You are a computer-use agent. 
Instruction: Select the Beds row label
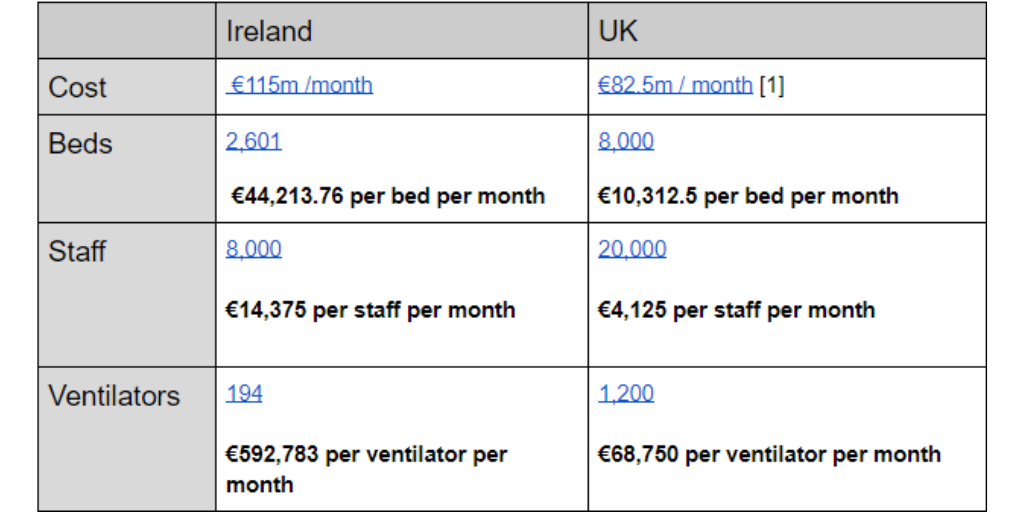(80, 144)
